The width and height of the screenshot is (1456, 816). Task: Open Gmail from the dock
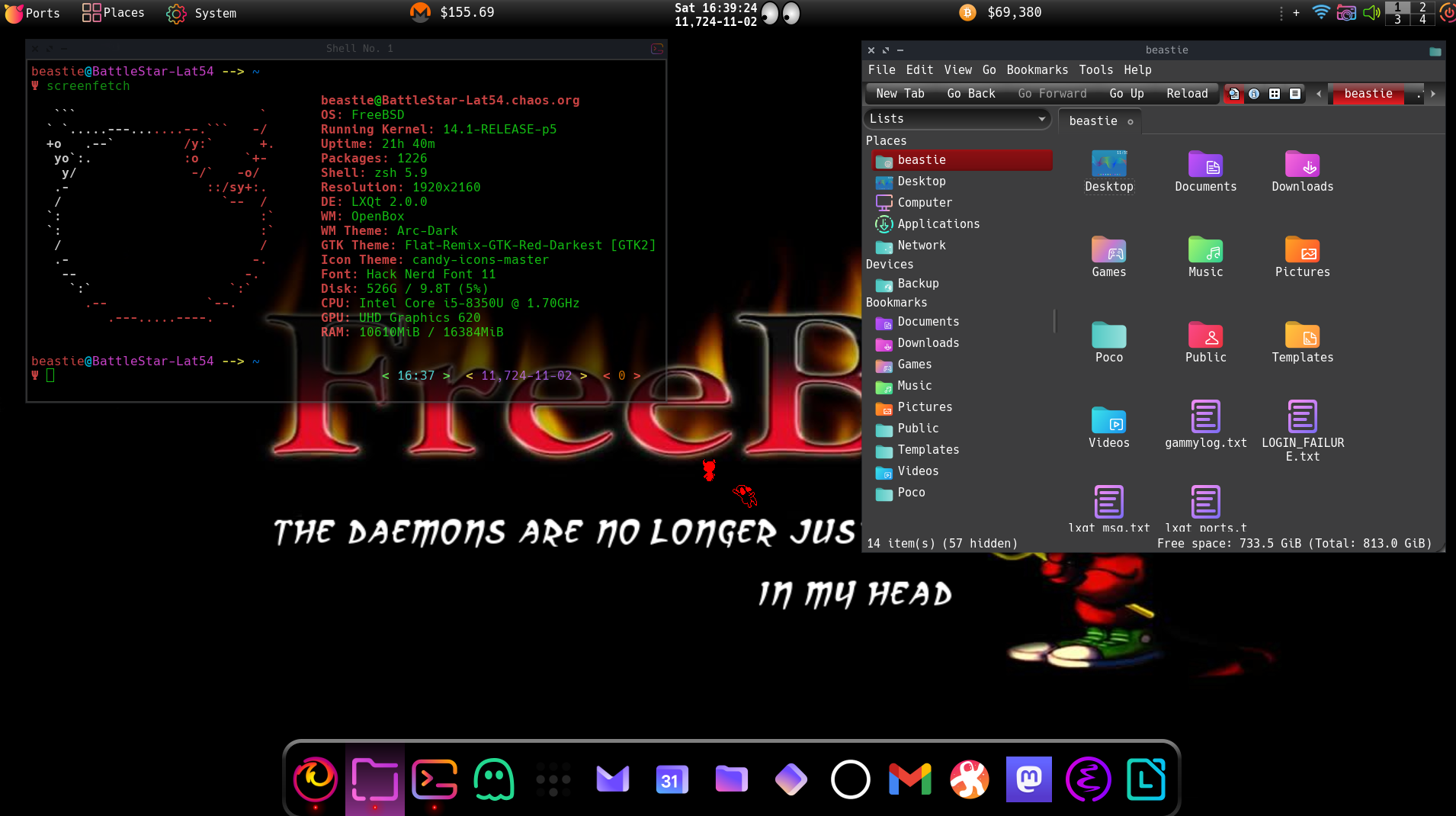tap(909, 779)
